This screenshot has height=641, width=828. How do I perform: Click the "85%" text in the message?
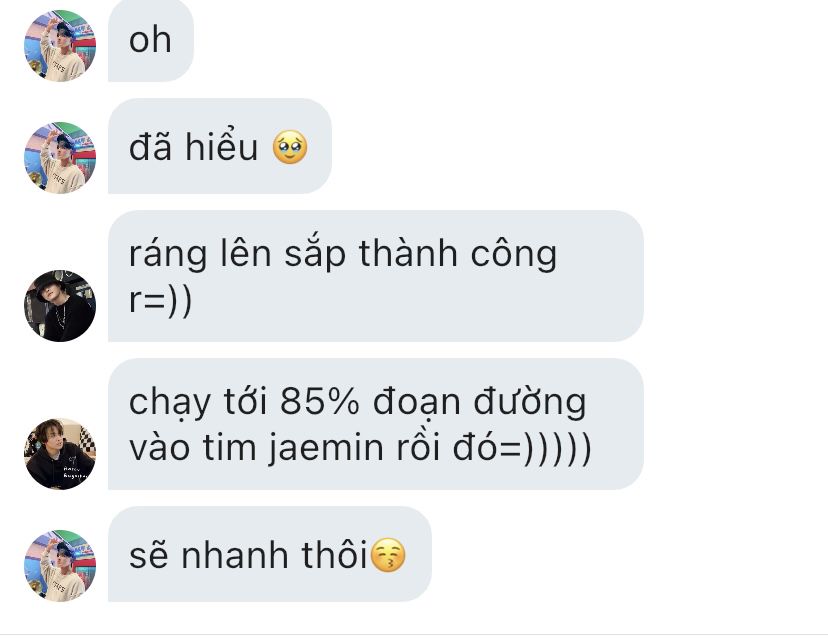tap(319, 401)
